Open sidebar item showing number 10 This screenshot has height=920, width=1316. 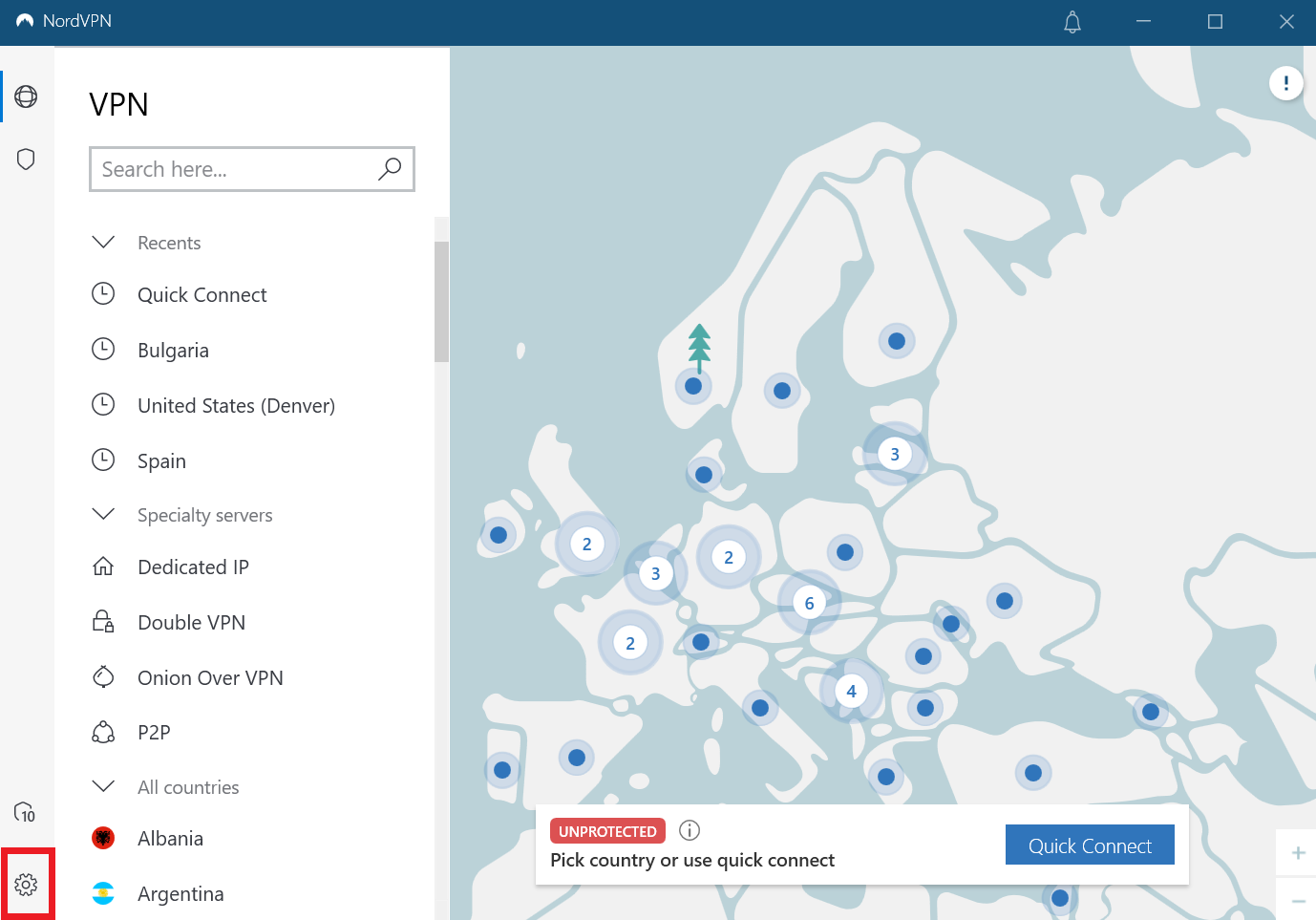[26, 813]
